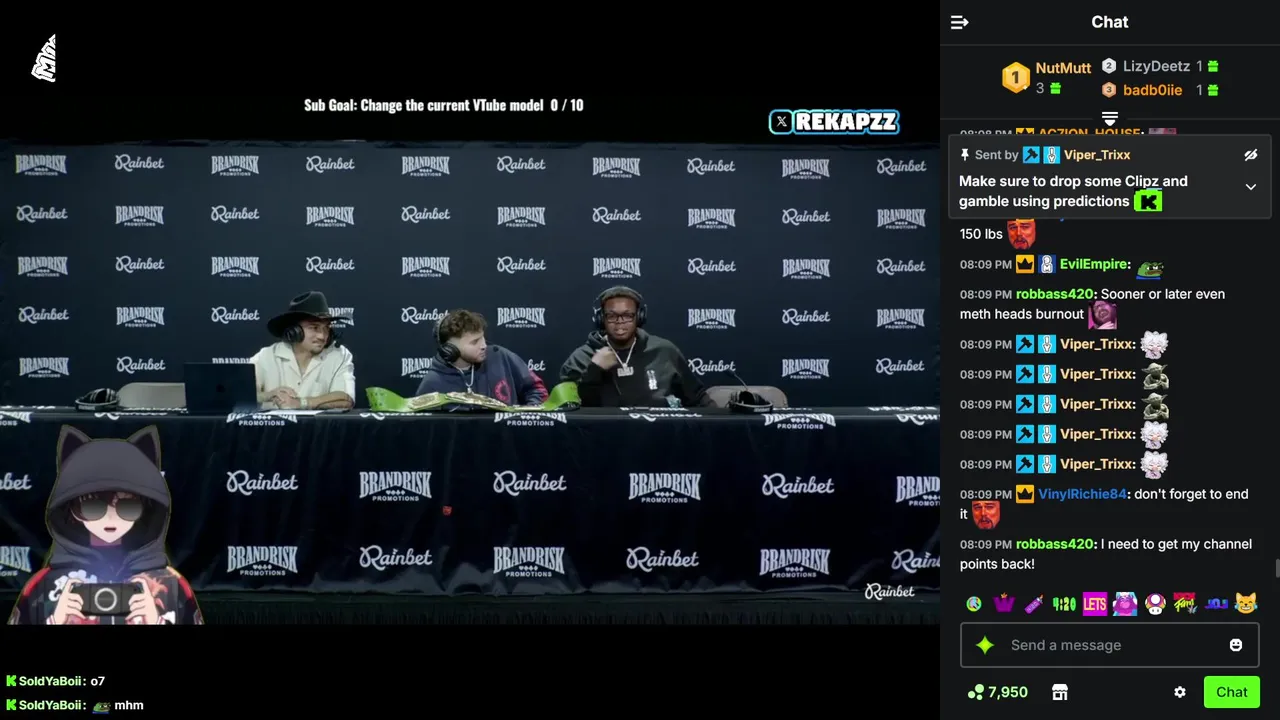
Task: Select the mushroom quick emote
Action: [x=1155, y=604]
